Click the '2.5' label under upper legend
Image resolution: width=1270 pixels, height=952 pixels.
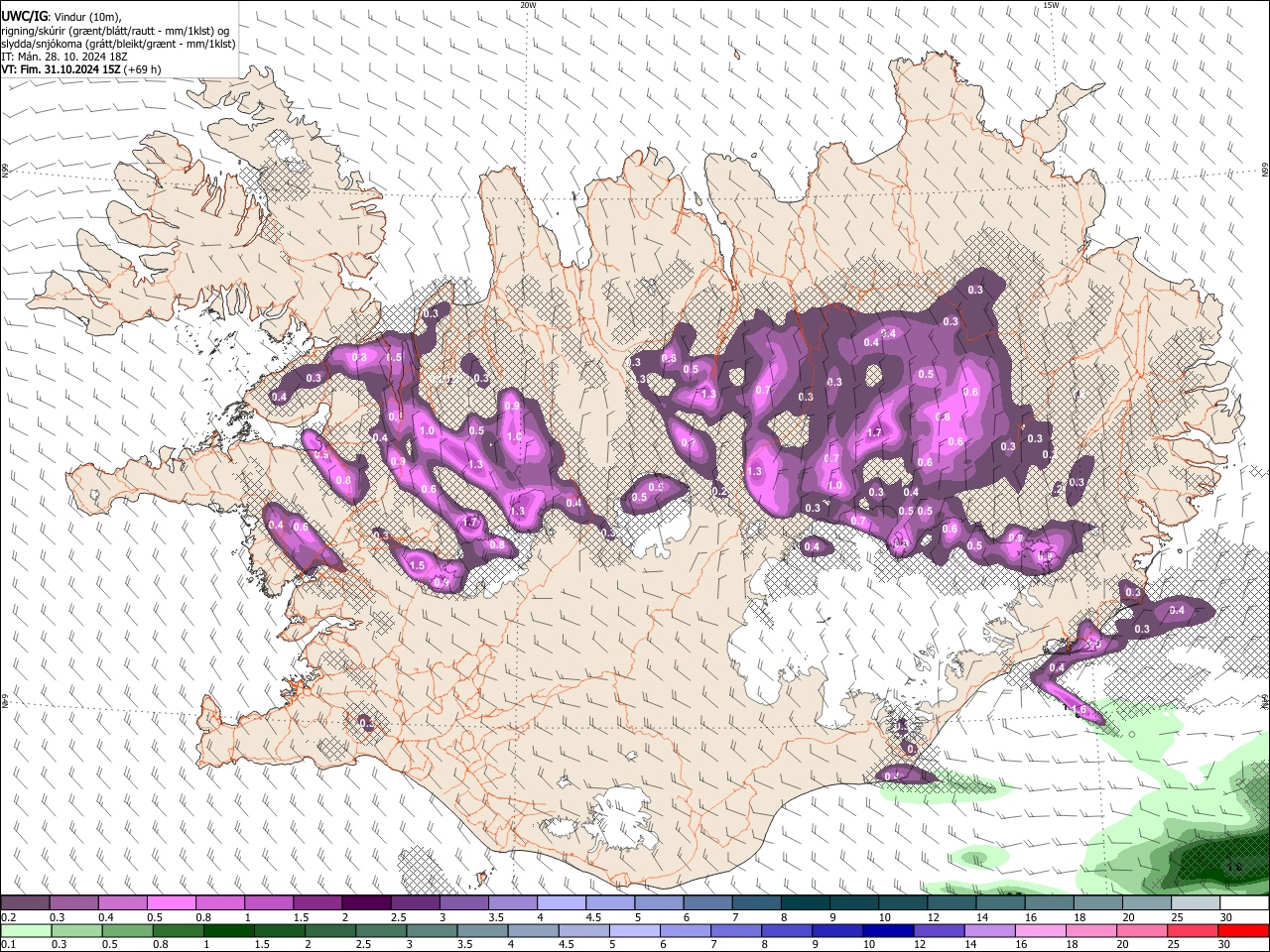click(398, 917)
